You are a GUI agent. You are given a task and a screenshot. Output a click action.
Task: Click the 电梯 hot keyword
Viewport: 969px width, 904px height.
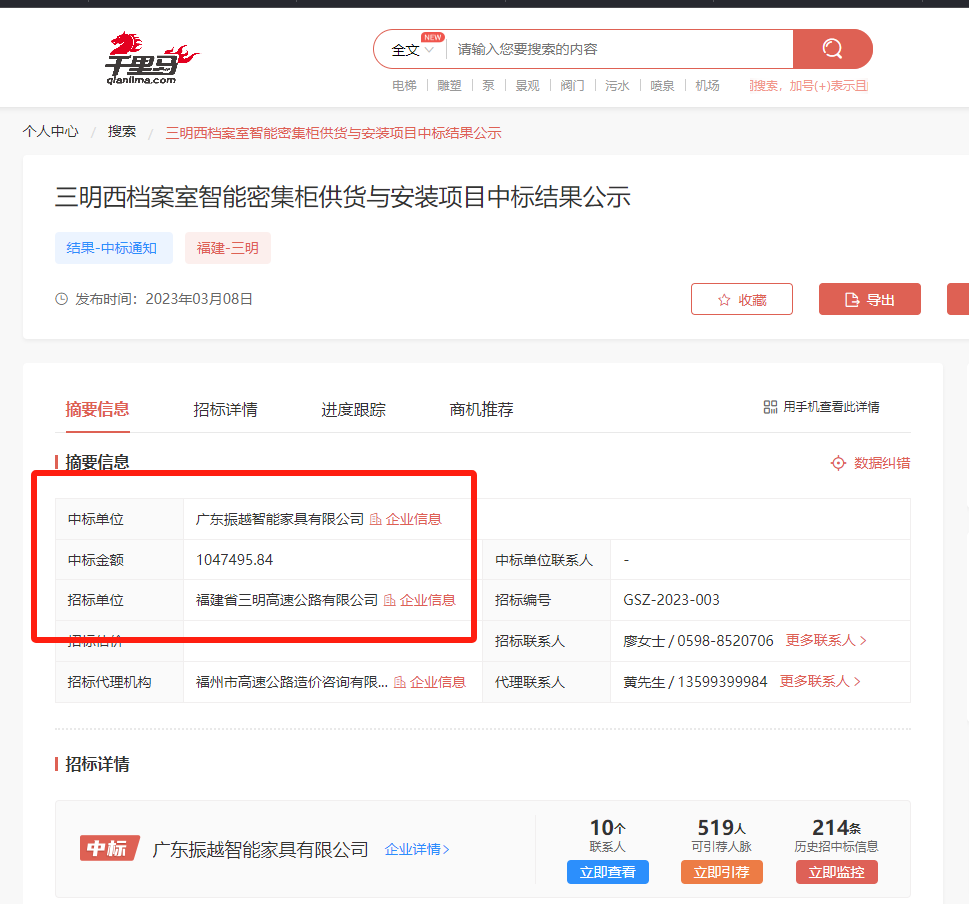[x=404, y=85]
